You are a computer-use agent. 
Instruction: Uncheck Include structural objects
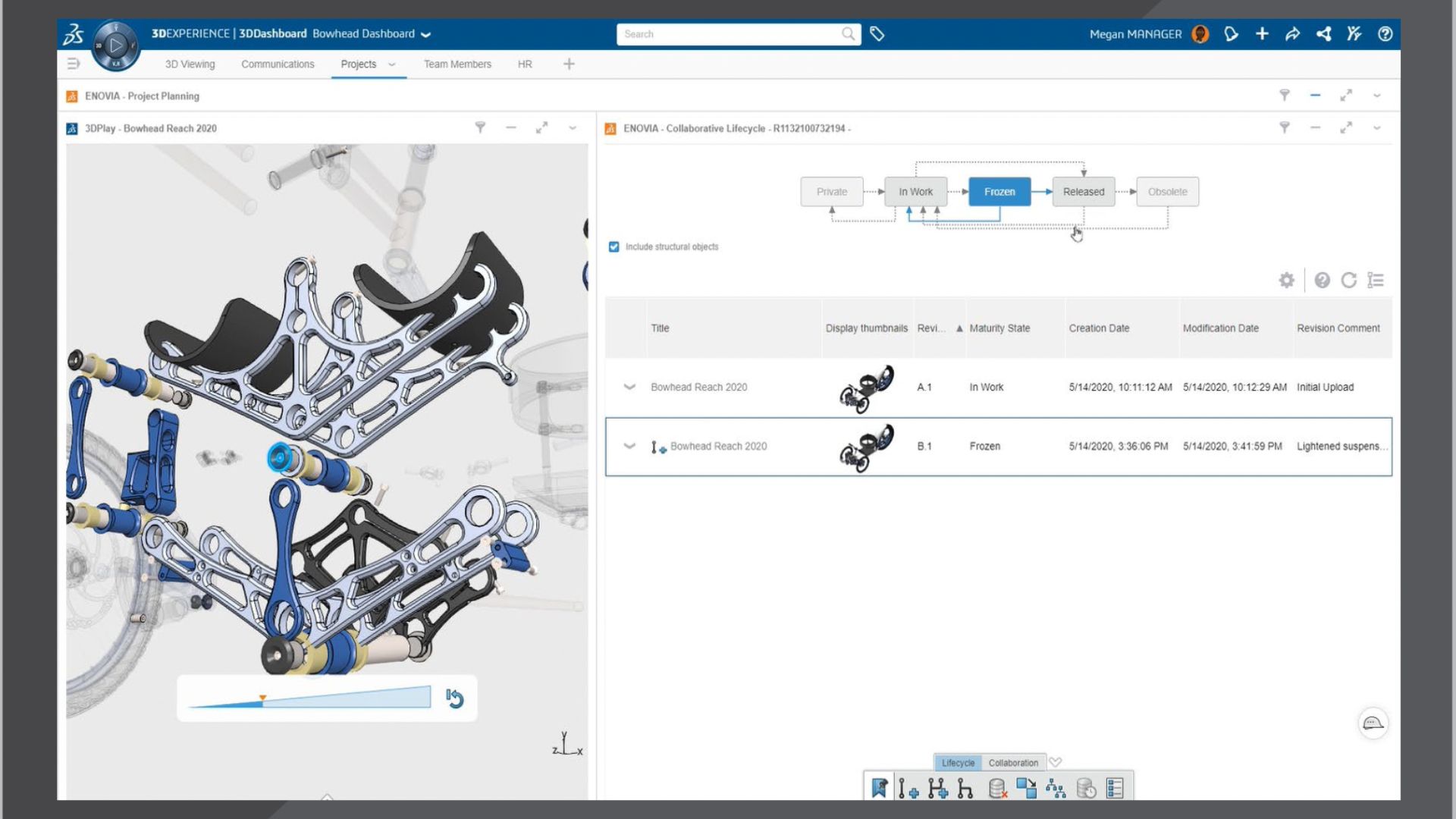click(614, 247)
